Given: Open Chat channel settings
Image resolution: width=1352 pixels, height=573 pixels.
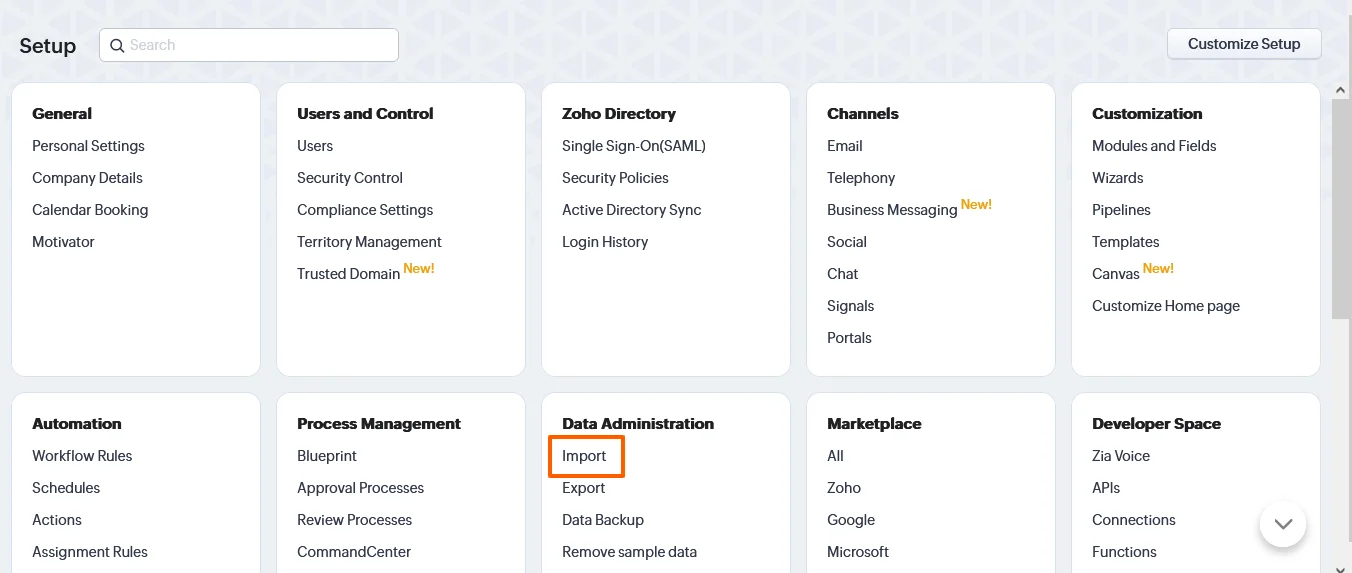Looking at the screenshot, I should pos(843,274).
